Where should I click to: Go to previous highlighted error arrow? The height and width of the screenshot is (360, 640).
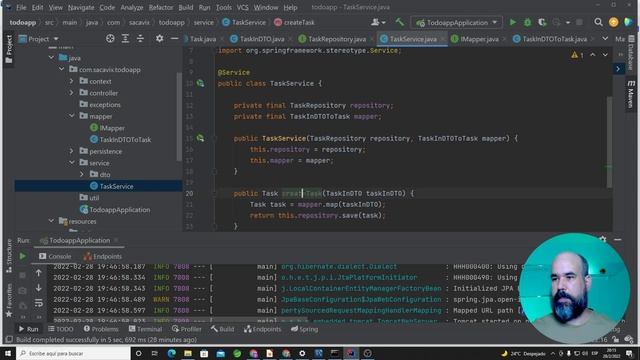pos(593,55)
